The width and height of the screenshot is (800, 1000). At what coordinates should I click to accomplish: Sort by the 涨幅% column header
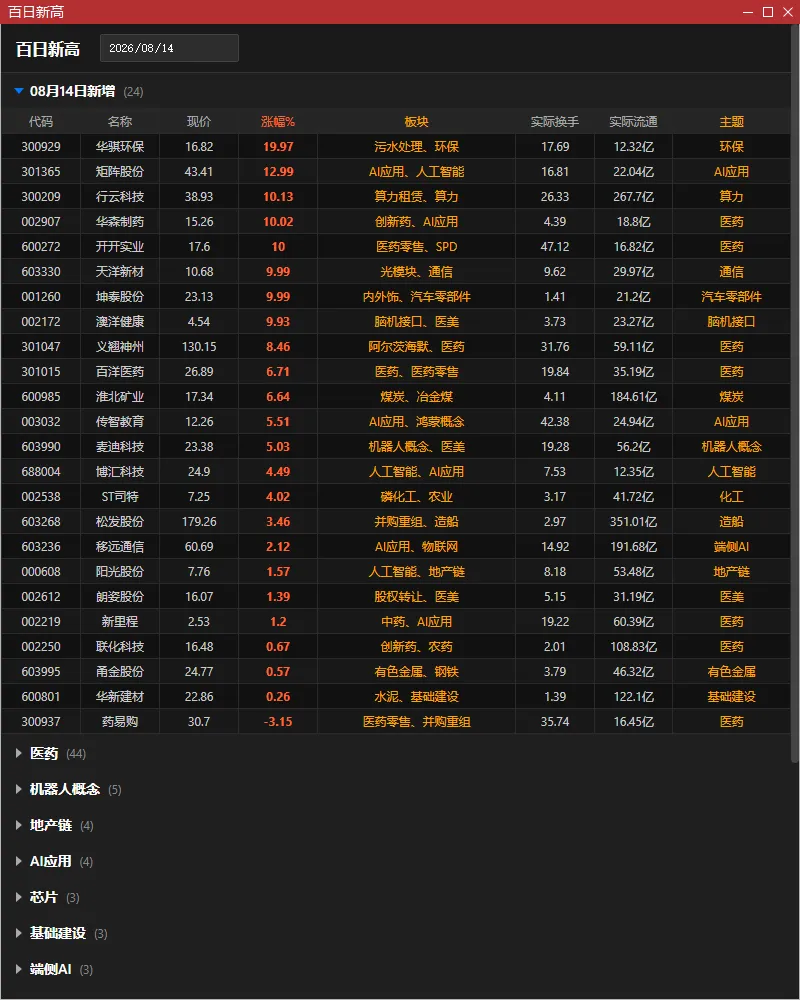tap(278, 122)
